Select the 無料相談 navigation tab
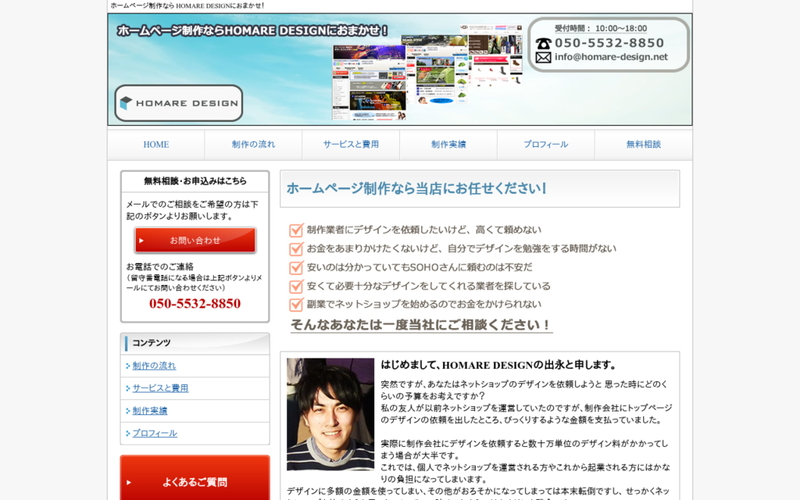Image resolution: width=800 pixels, height=500 pixels. 643,144
